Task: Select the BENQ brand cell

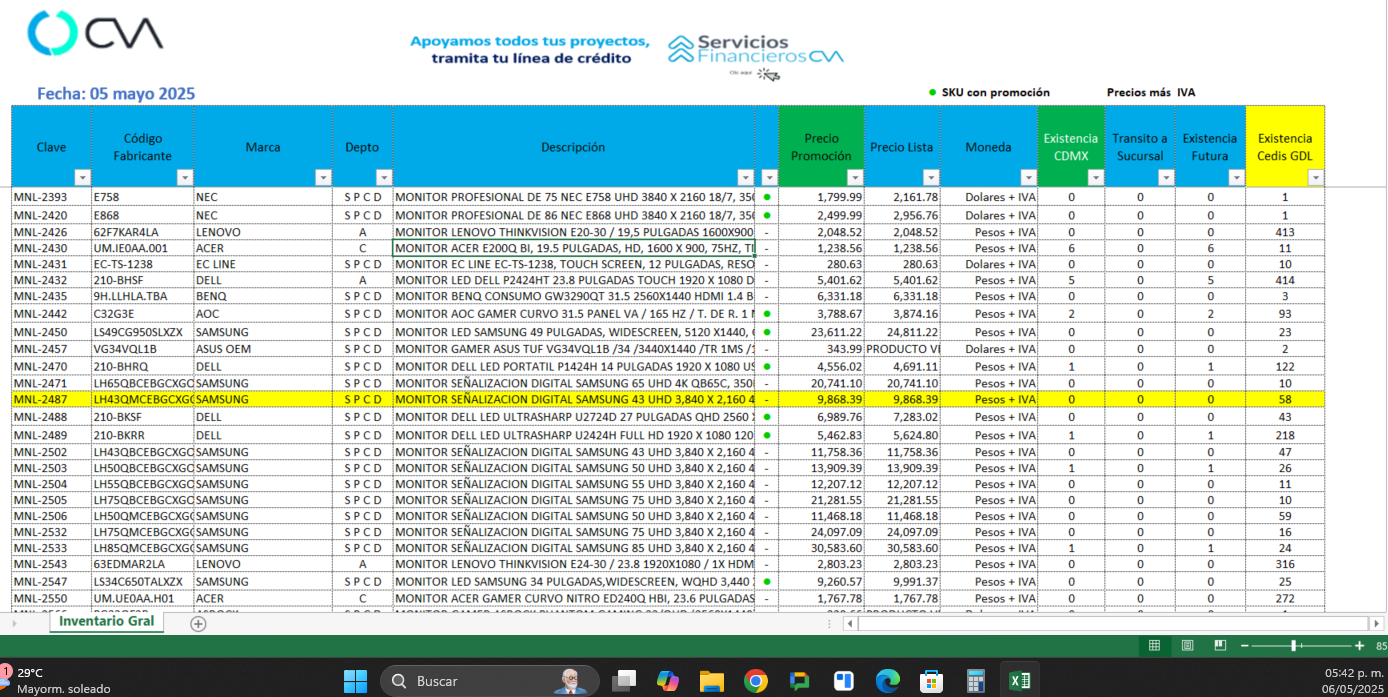Action: coord(263,296)
